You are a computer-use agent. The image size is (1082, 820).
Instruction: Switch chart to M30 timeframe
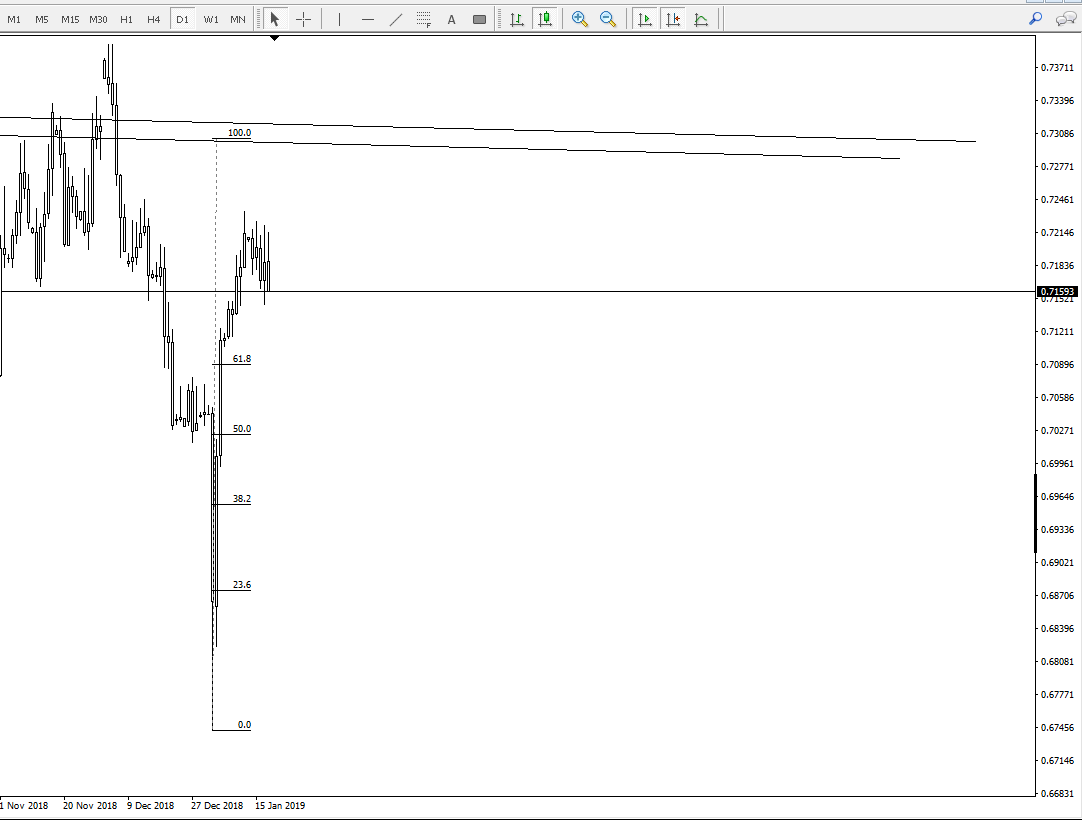pos(98,19)
